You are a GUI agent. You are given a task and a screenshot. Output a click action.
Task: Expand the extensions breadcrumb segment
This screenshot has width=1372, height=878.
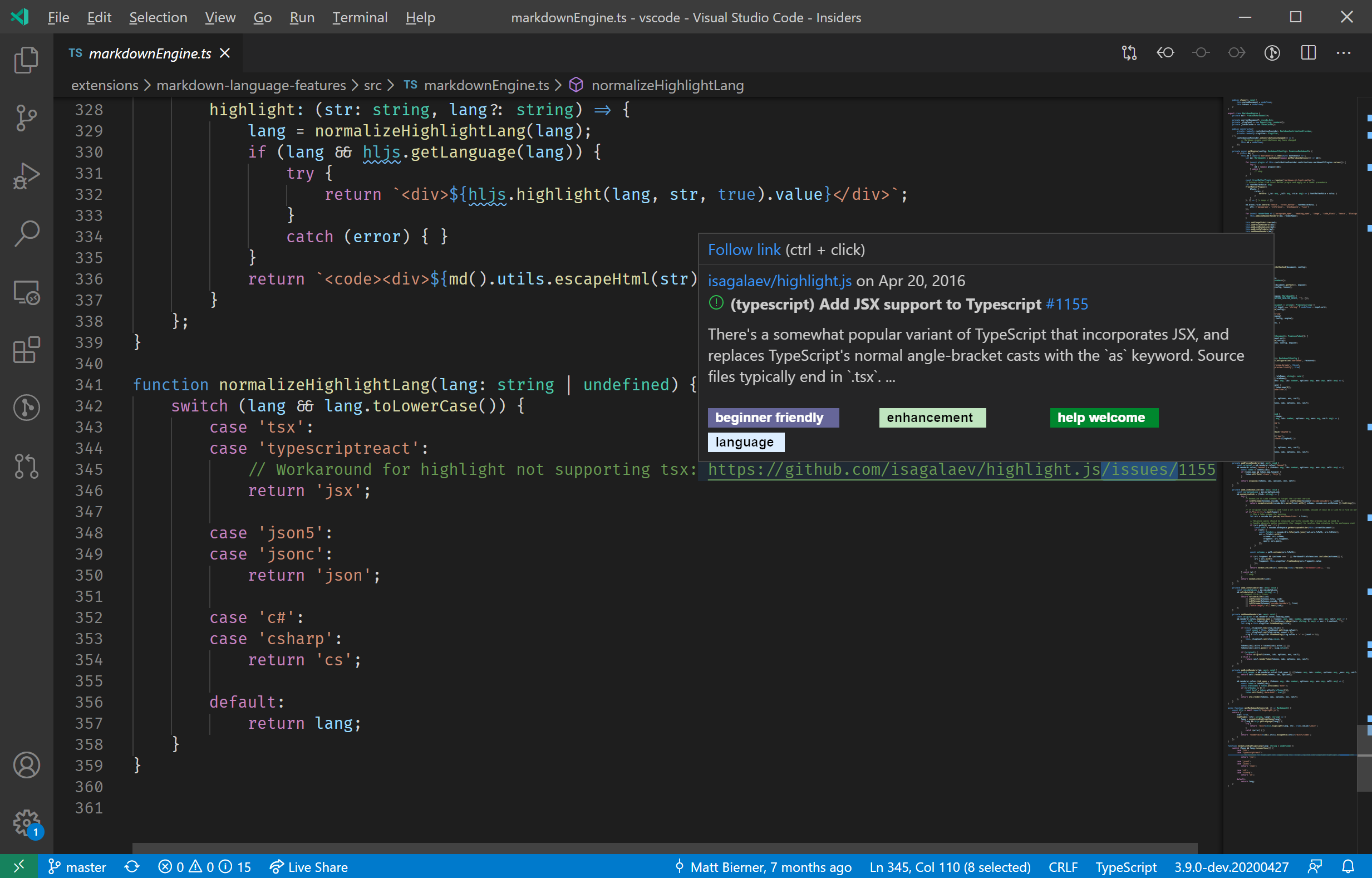pos(104,84)
